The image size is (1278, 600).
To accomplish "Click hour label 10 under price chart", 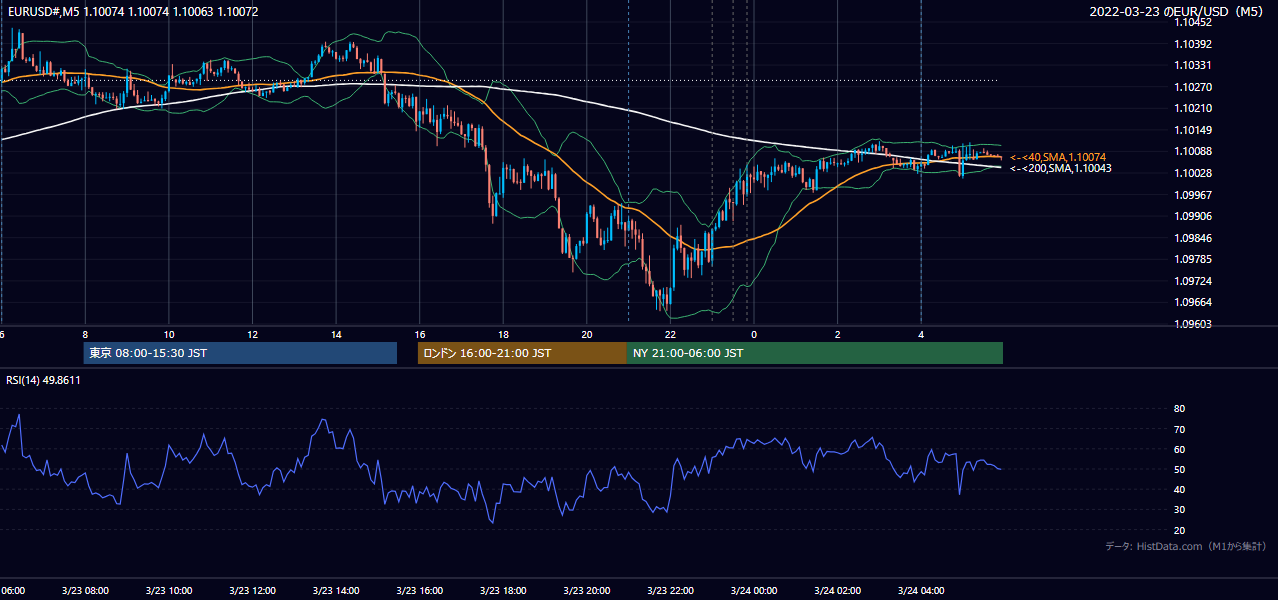I will 169,335.
